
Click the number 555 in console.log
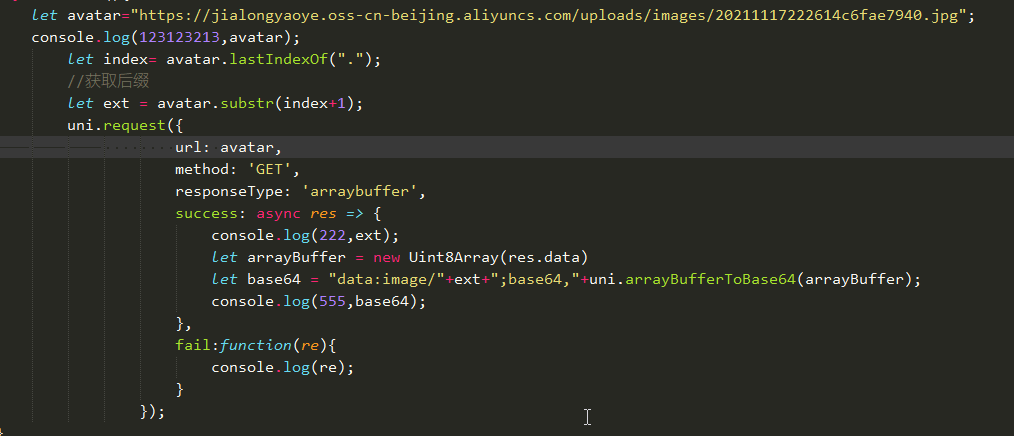(x=332, y=301)
